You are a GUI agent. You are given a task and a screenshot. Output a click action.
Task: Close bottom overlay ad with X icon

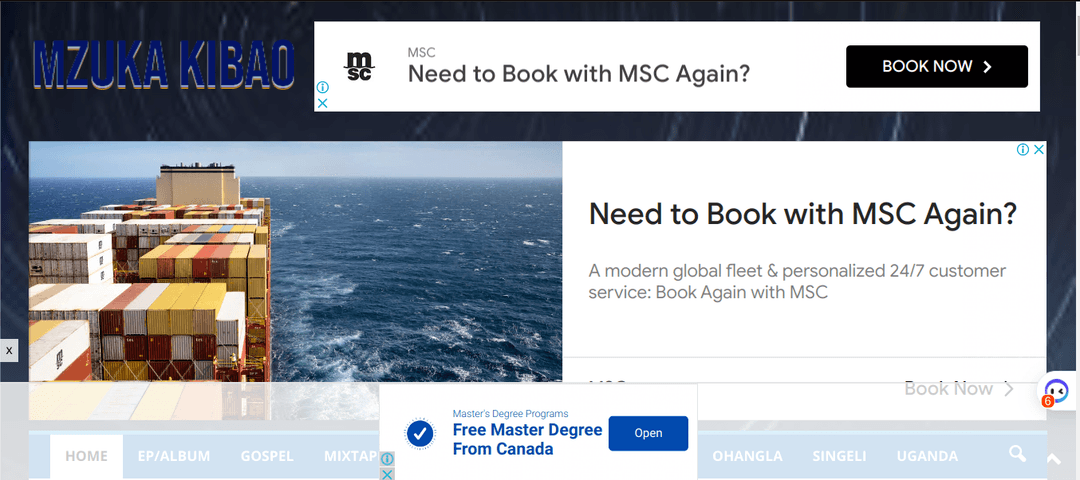[387, 474]
